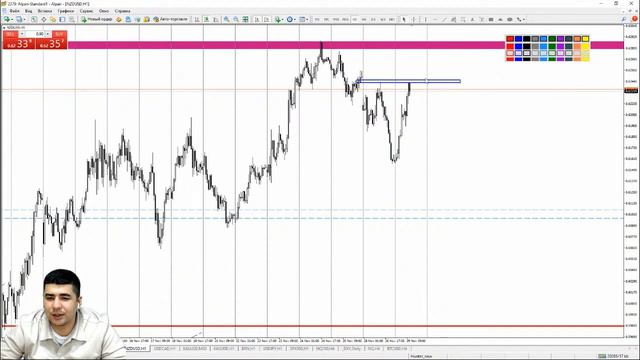Open the New Chart toolbar icon
Viewport: 640px width, 360px height.
[7, 19]
